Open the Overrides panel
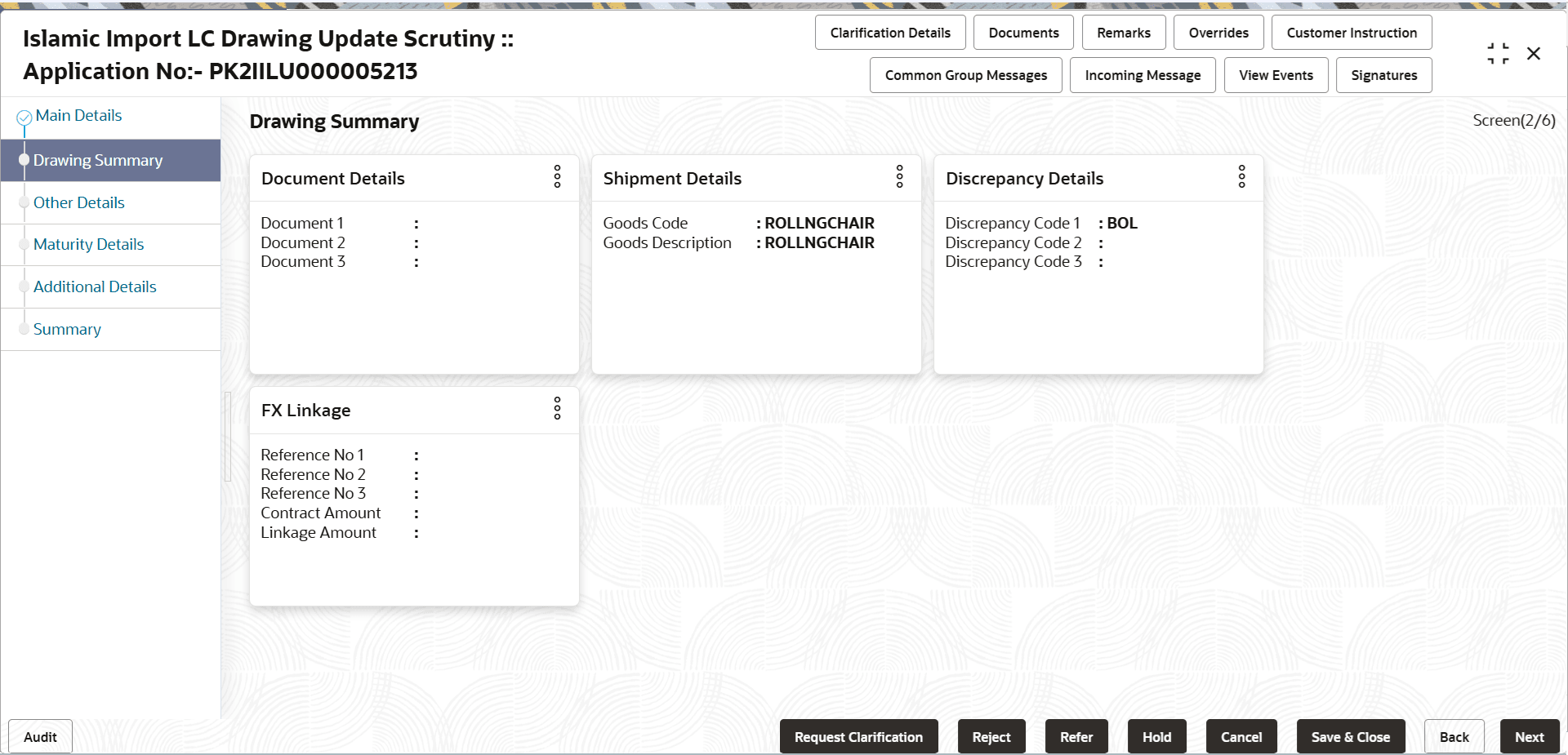This screenshot has width=1568, height=755. tap(1218, 32)
